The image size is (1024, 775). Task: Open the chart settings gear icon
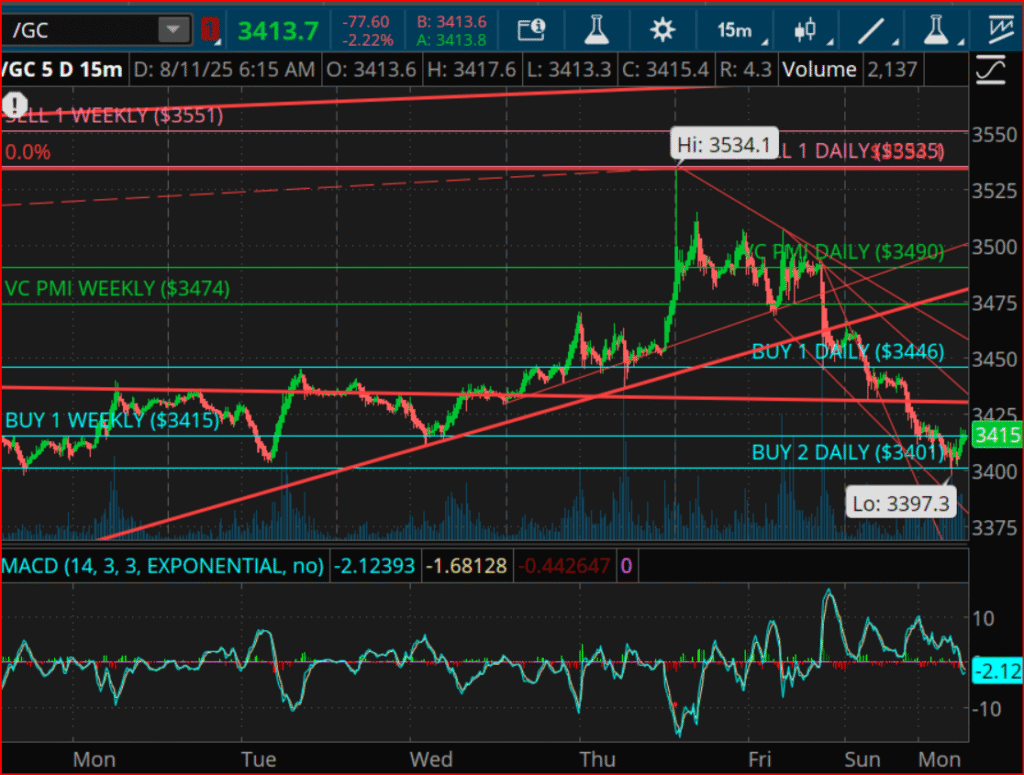(x=662, y=29)
